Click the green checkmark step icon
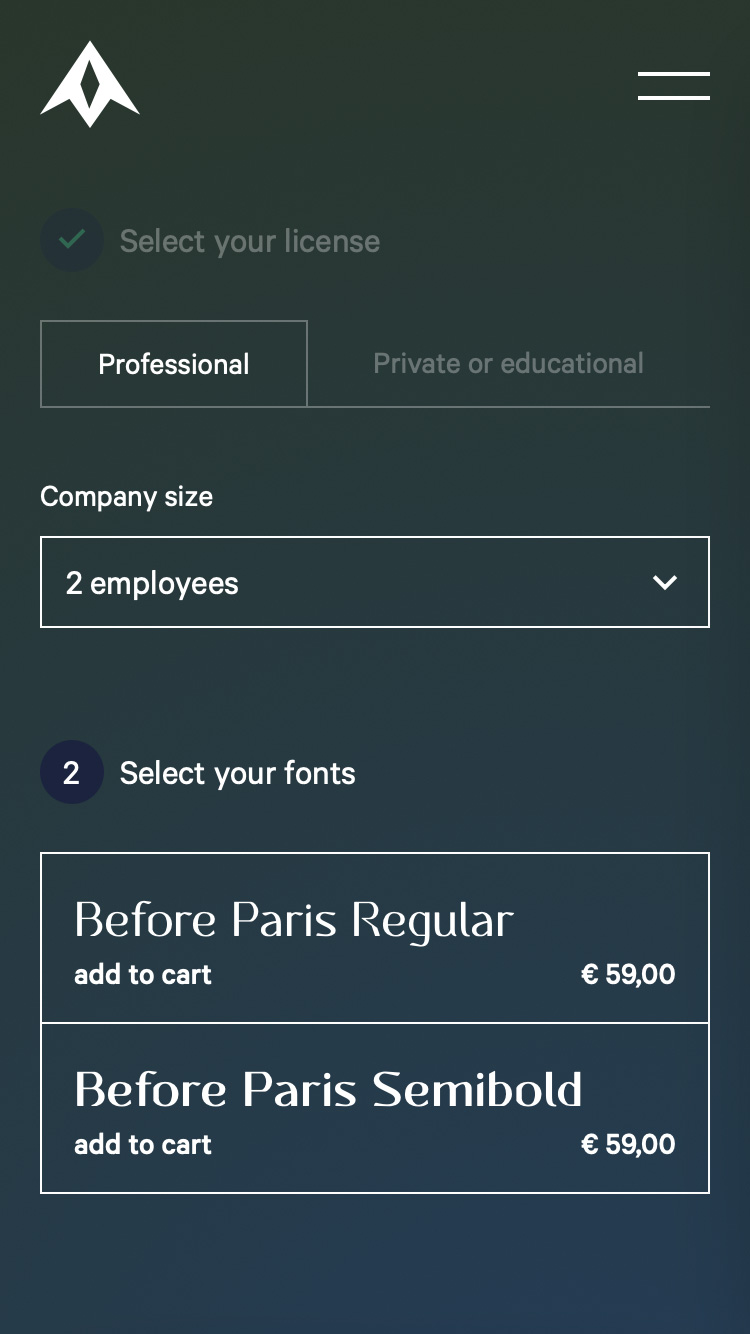The width and height of the screenshot is (750, 1334). [72, 240]
